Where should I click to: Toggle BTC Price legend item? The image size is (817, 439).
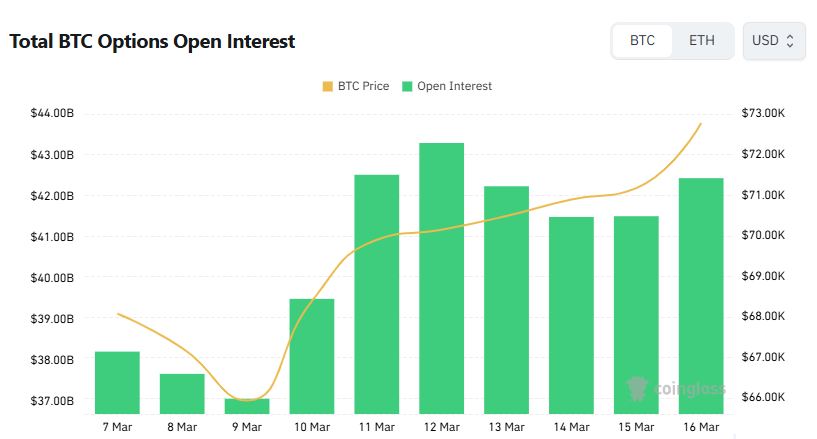[355, 86]
